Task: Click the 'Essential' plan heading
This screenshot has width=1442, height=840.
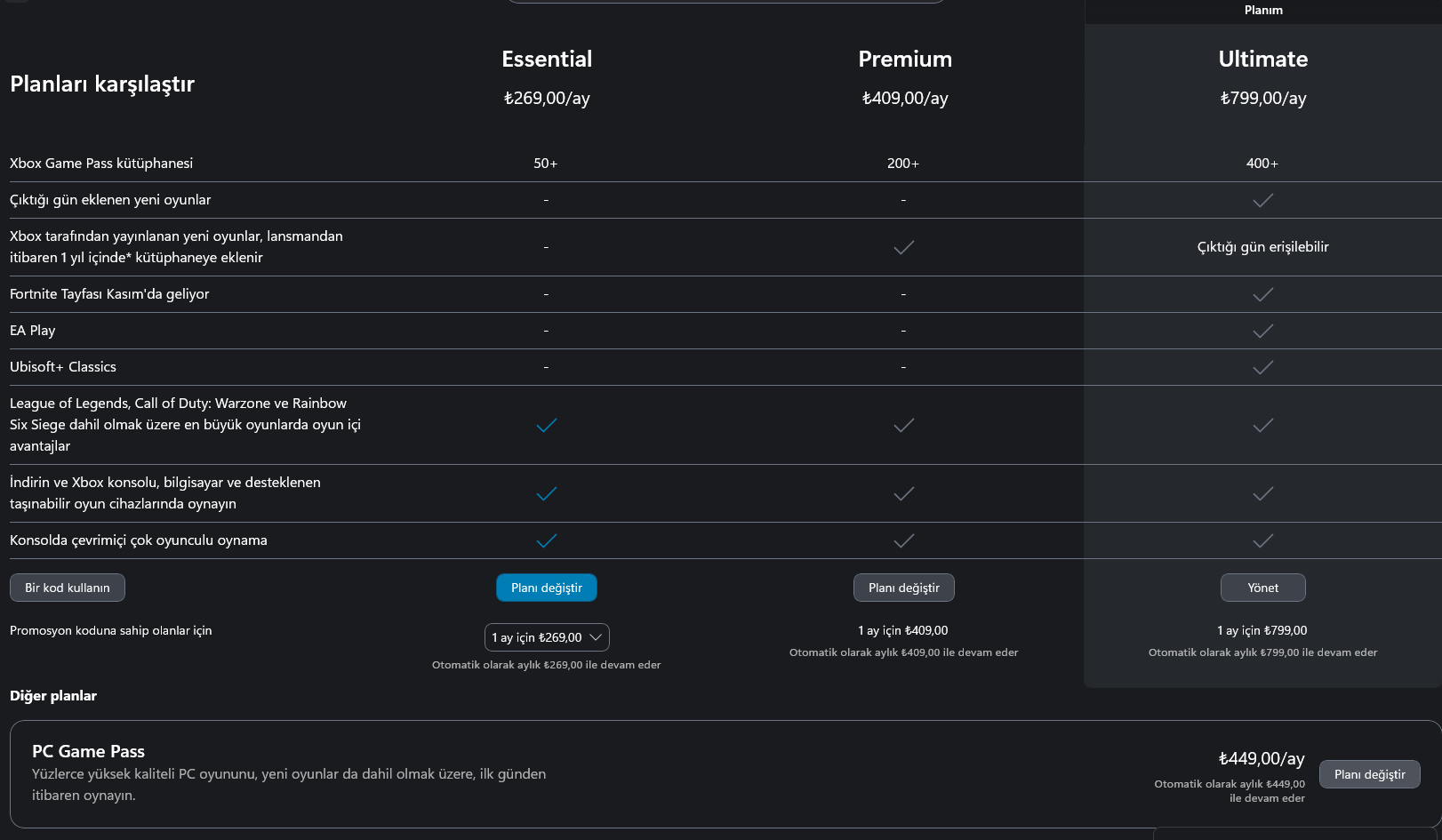Action: pos(547,59)
